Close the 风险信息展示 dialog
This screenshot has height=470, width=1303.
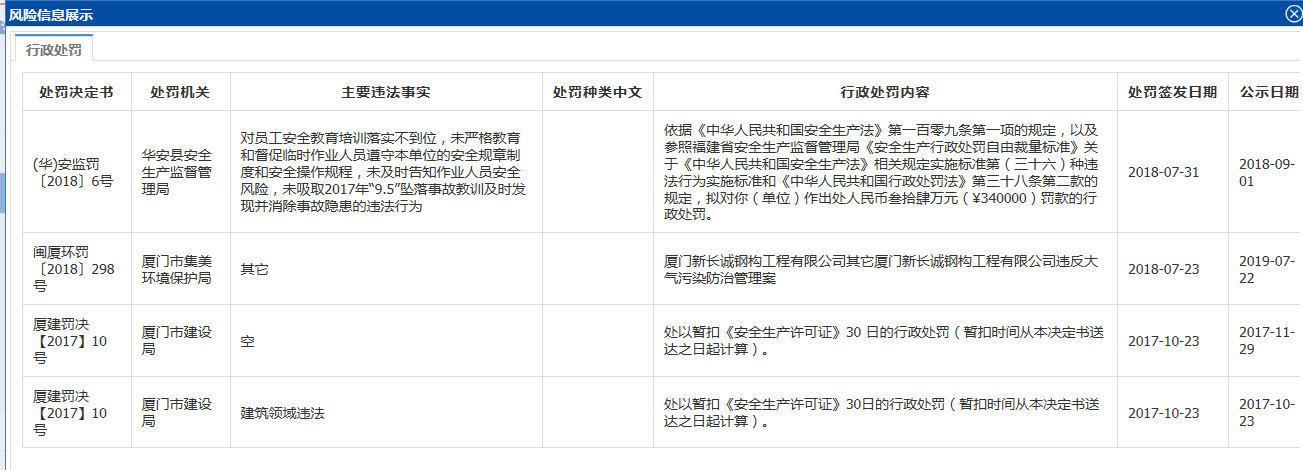point(1292,13)
